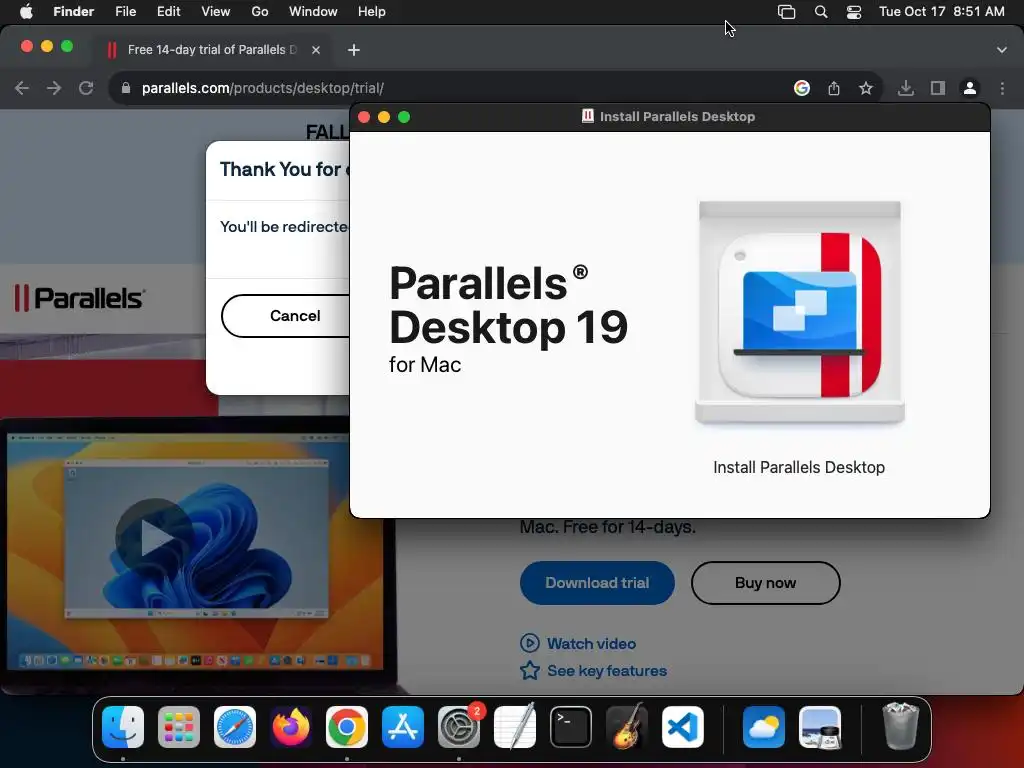Share this page from address bar

[834, 88]
